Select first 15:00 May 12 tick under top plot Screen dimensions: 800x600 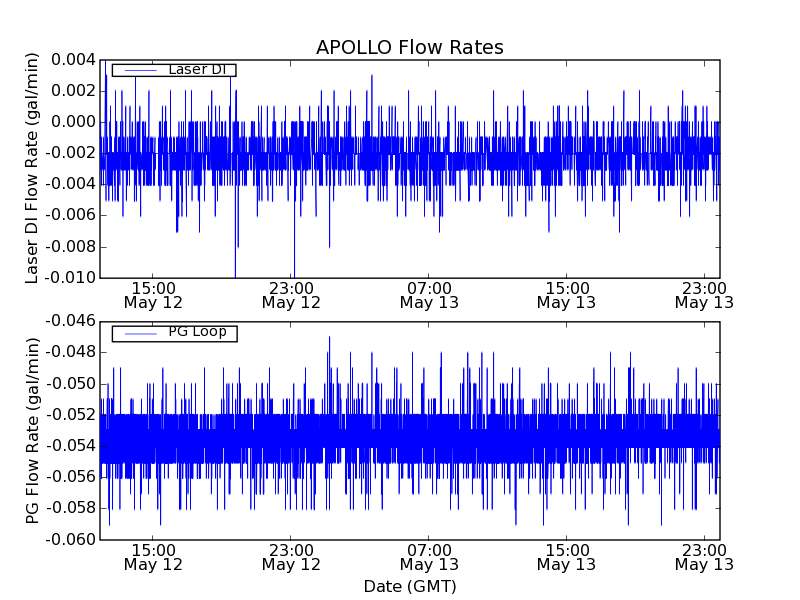click(x=153, y=294)
